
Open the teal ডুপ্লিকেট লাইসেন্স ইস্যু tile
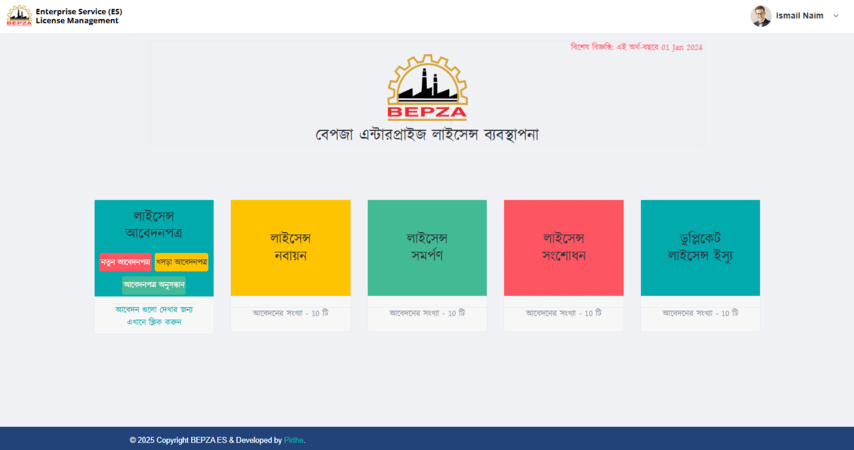tap(700, 248)
